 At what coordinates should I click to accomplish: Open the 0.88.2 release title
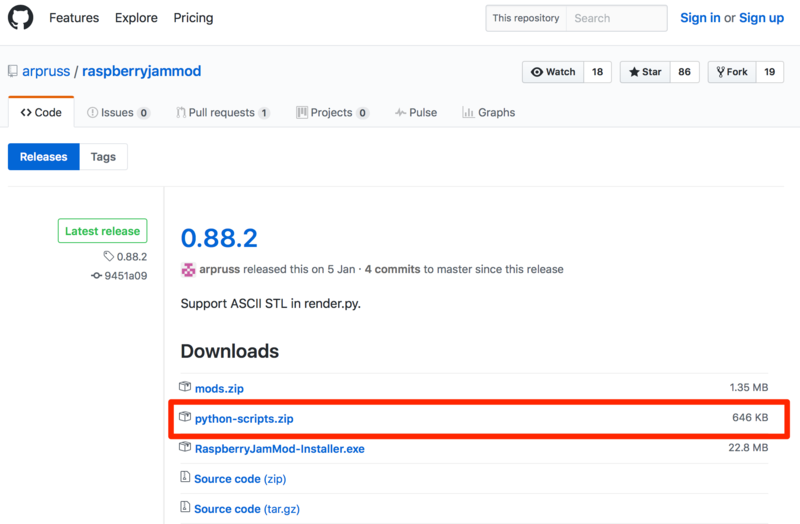(x=219, y=238)
